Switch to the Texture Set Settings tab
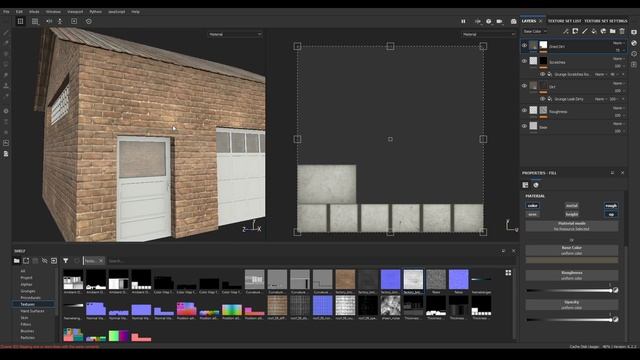This screenshot has width=640, height=360. (x=605, y=21)
